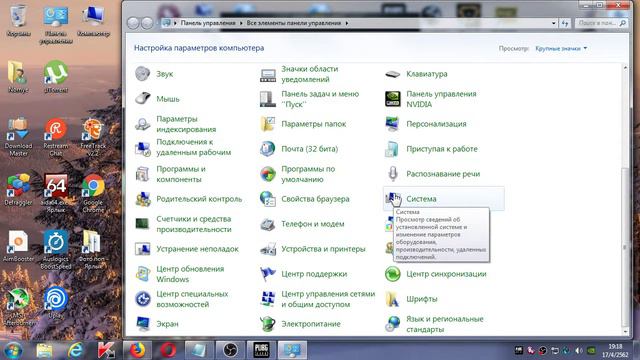This screenshot has height=360, width=640.
Task: Click the scrollbar down arrow
Action: click(624, 331)
